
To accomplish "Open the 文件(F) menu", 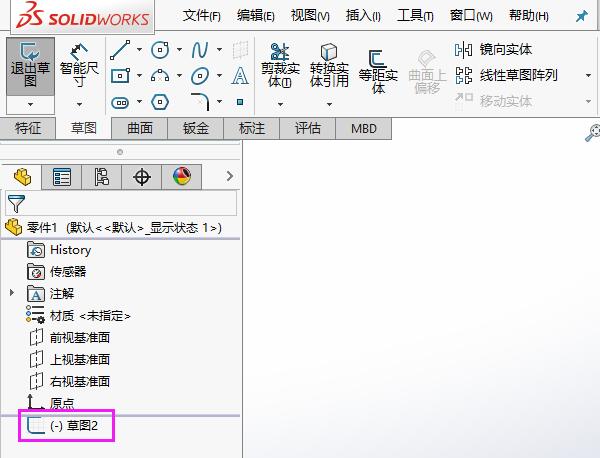I will [x=201, y=16].
